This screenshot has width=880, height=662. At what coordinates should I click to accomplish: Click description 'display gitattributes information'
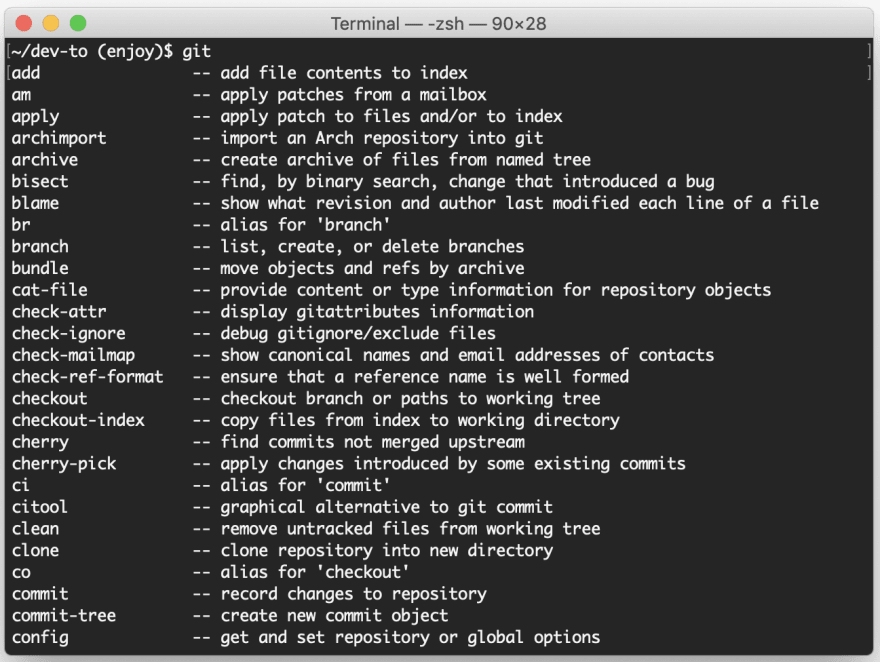[x=377, y=312]
